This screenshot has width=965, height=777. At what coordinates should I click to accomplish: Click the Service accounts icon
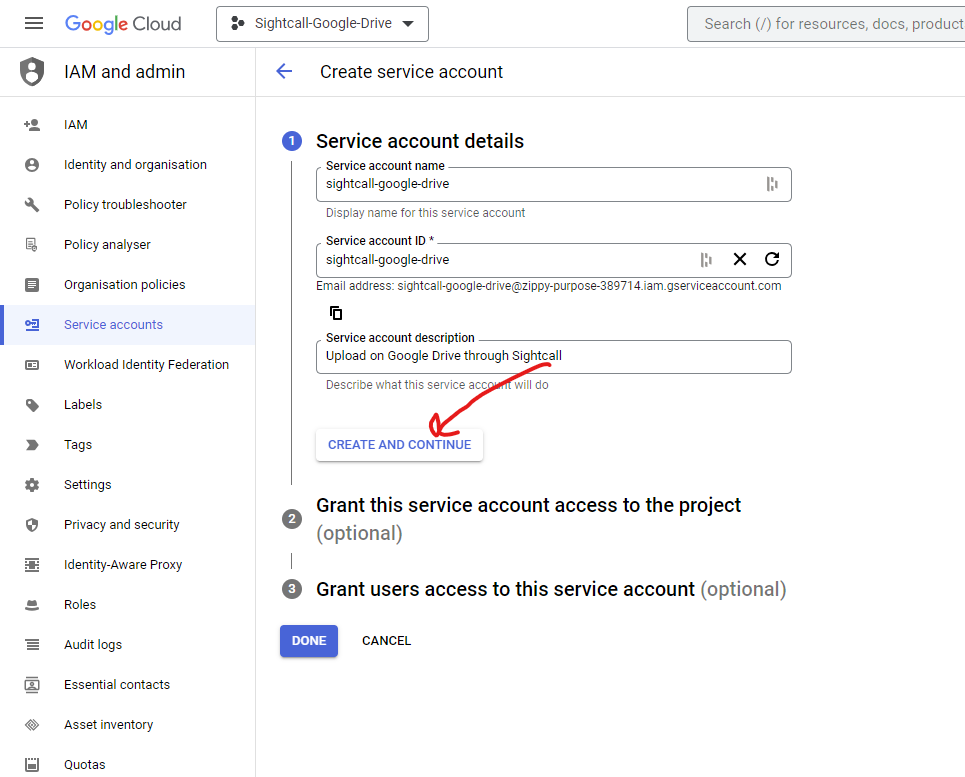point(32,325)
